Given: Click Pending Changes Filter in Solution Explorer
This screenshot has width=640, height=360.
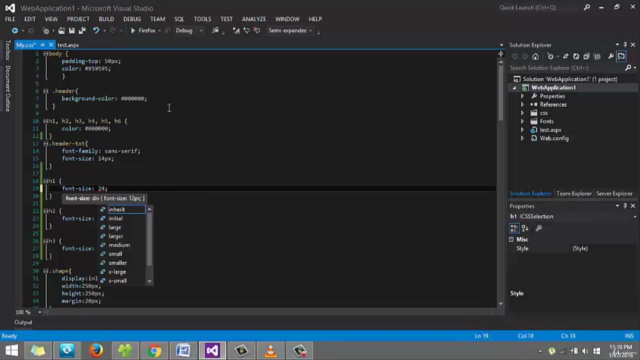Looking at the screenshot, I should (x=550, y=56).
